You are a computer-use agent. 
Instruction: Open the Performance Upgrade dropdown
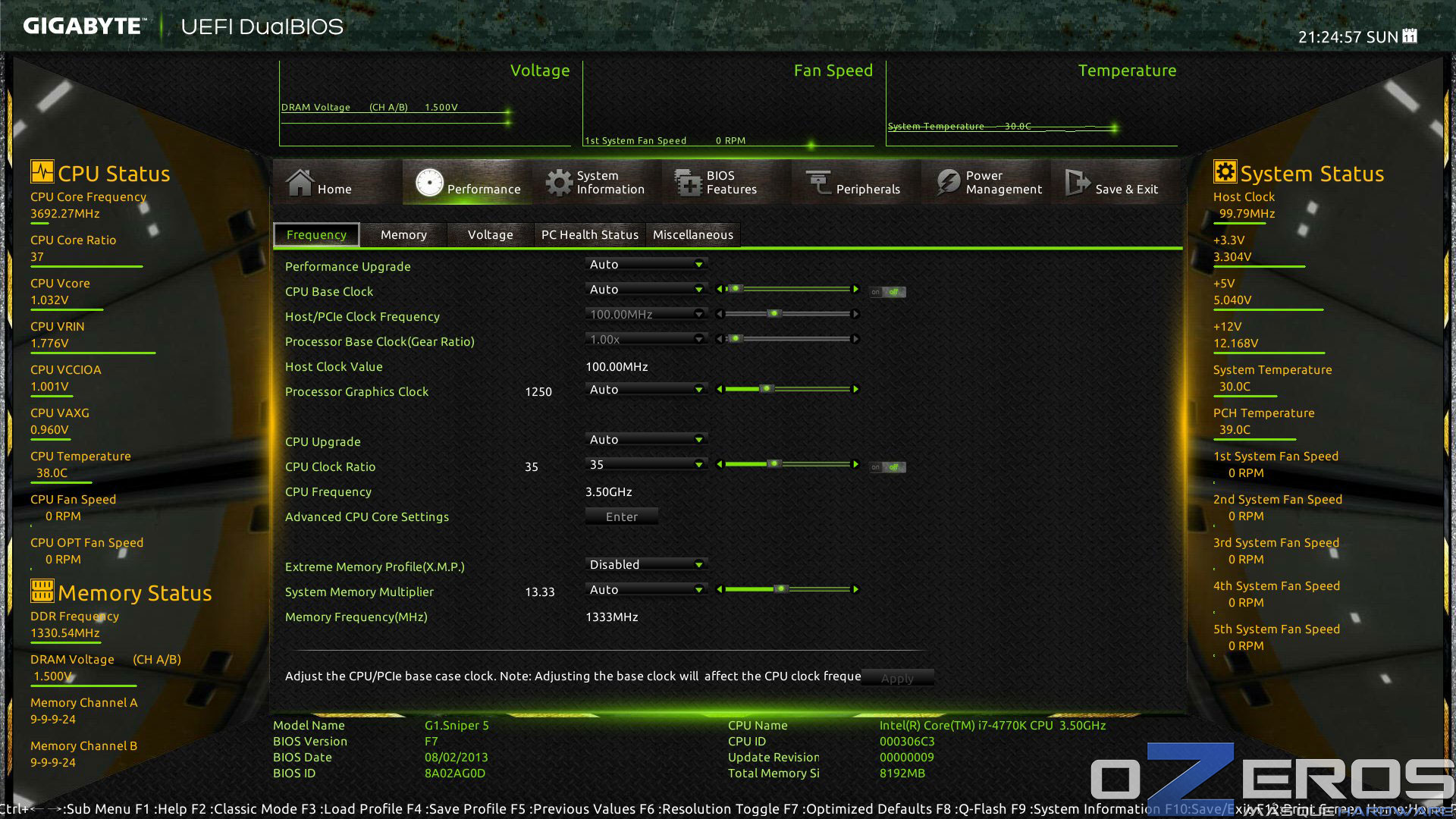tap(646, 264)
